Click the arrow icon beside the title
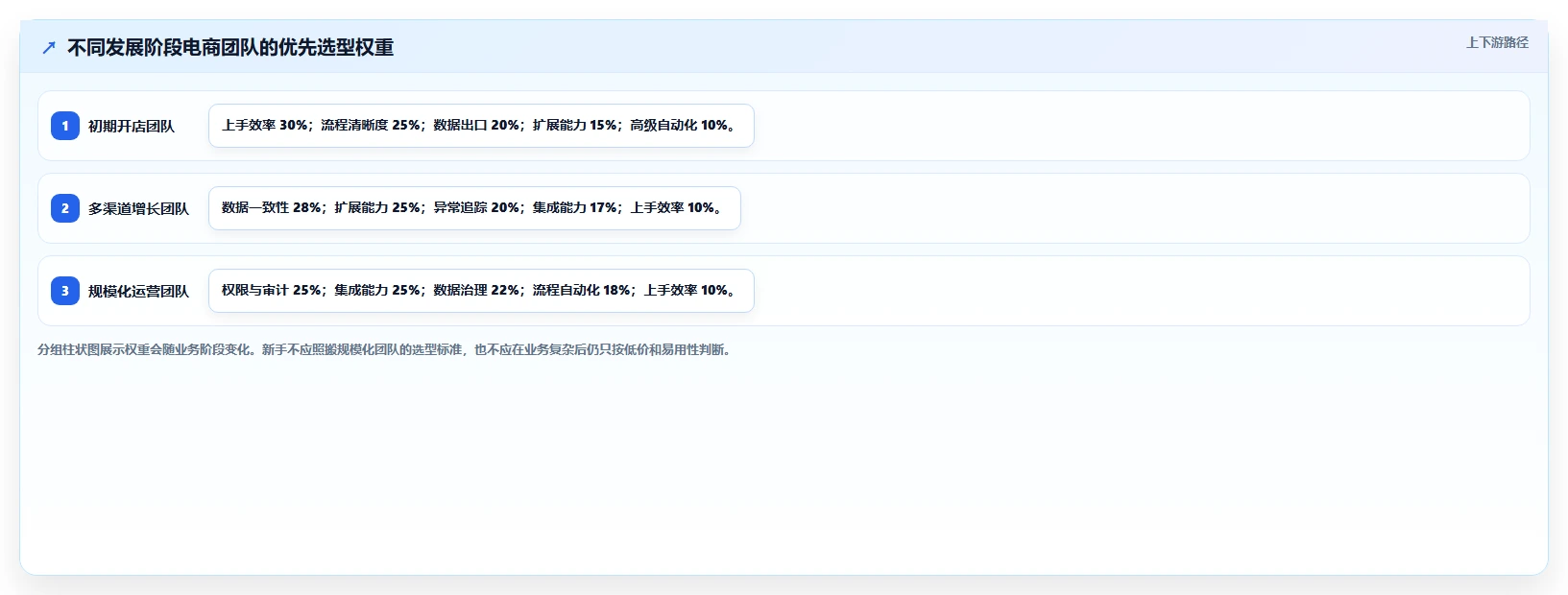Screen dimensions: 1568x595 tap(49, 48)
